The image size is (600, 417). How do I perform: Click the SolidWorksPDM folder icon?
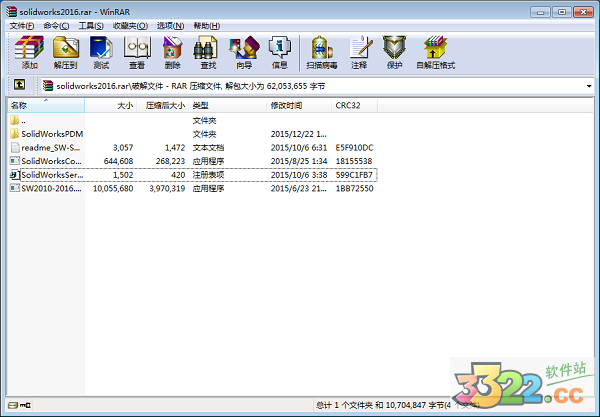point(15,134)
